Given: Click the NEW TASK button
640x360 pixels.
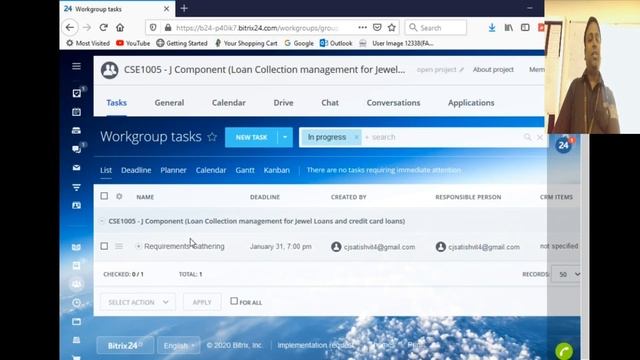Looking at the screenshot, I should [251, 137].
